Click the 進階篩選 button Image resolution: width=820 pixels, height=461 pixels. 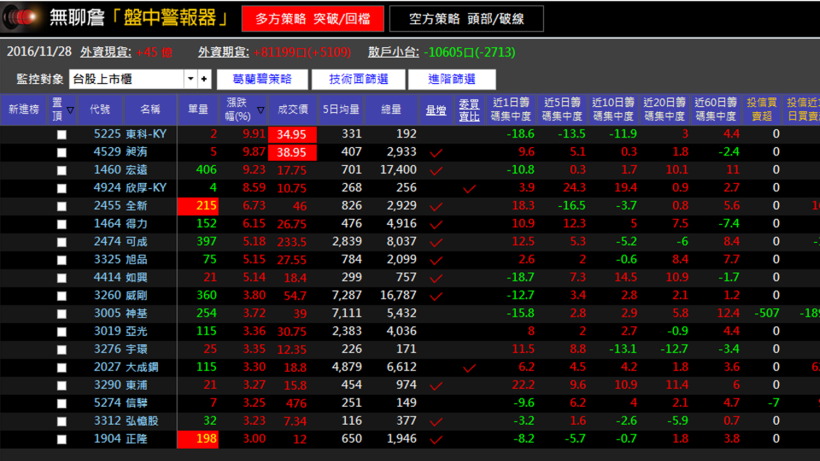452,79
